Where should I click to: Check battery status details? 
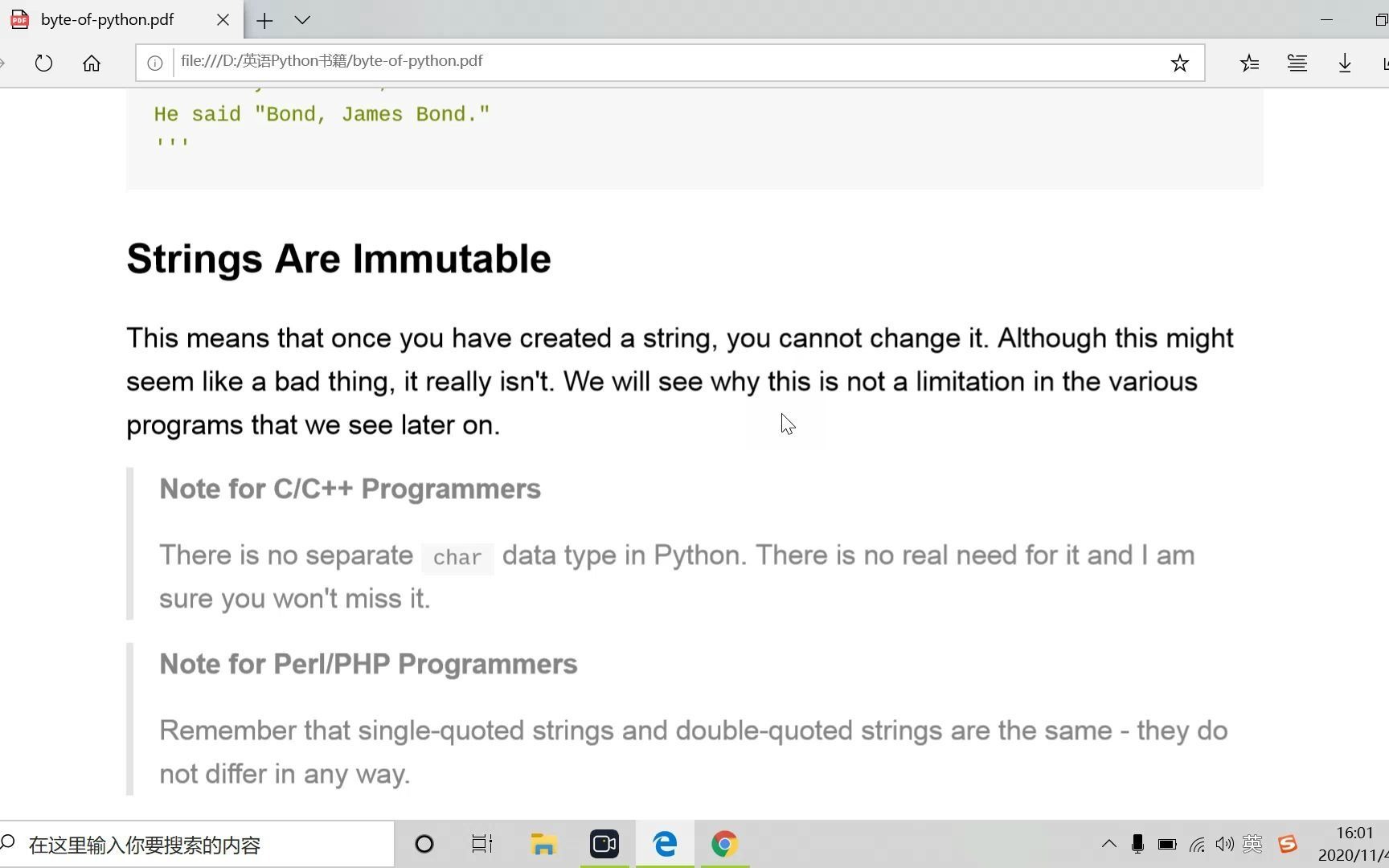(1166, 844)
